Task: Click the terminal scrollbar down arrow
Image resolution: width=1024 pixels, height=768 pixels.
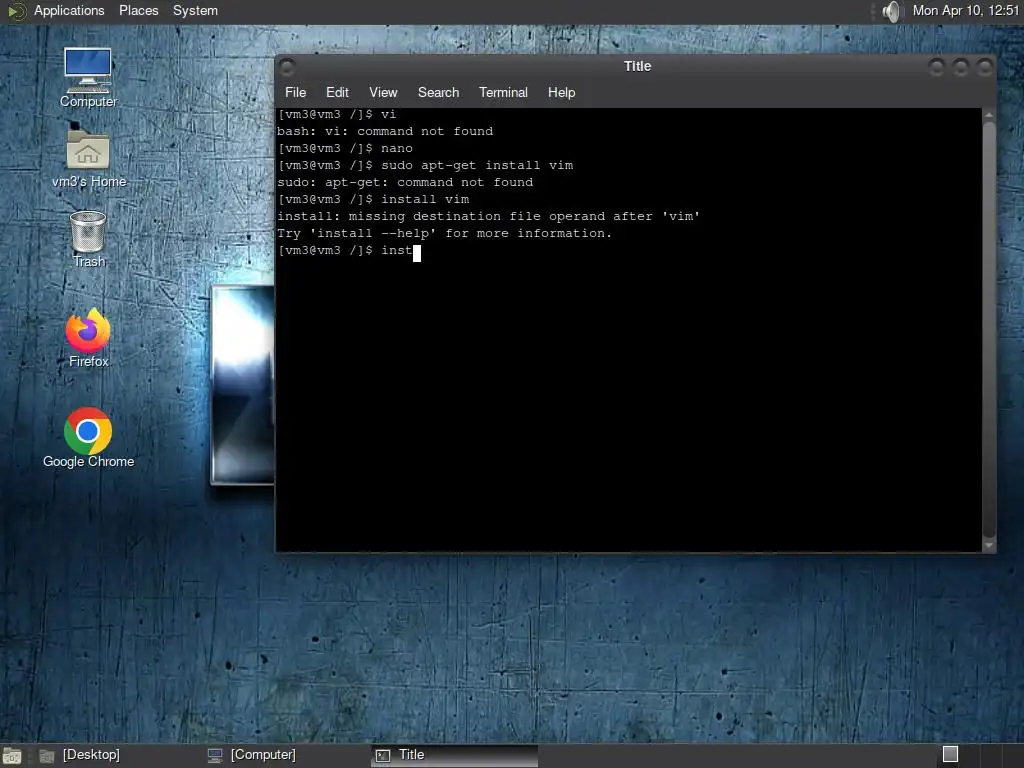Action: 989,545
